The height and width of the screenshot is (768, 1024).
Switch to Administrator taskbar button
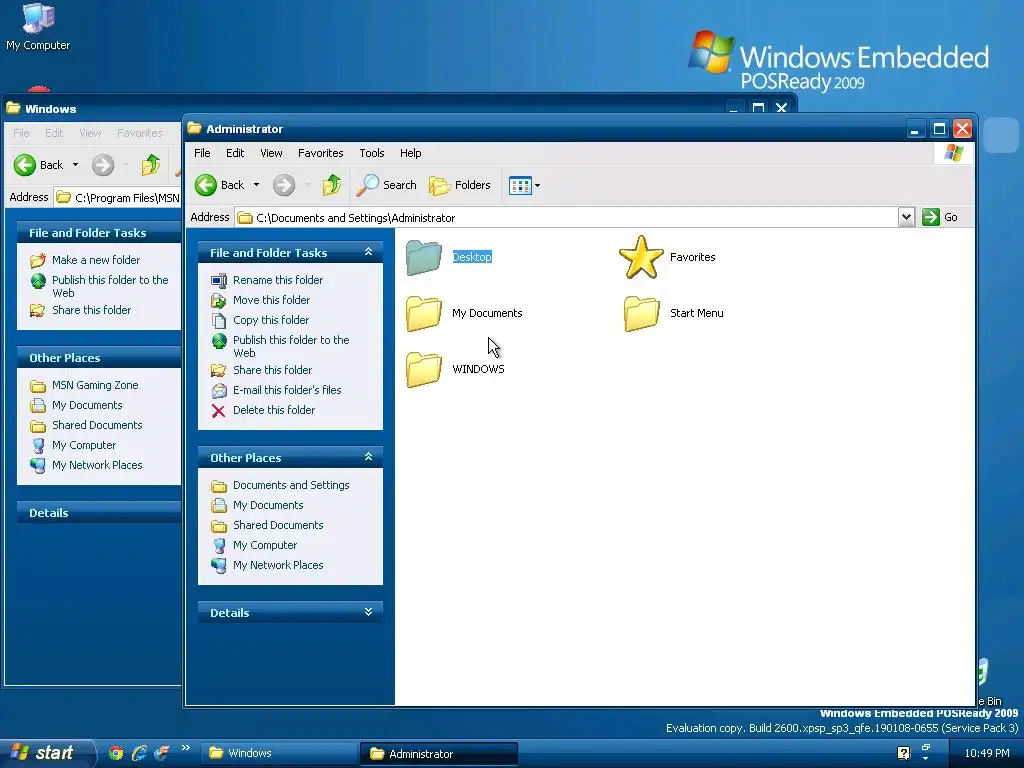point(439,754)
